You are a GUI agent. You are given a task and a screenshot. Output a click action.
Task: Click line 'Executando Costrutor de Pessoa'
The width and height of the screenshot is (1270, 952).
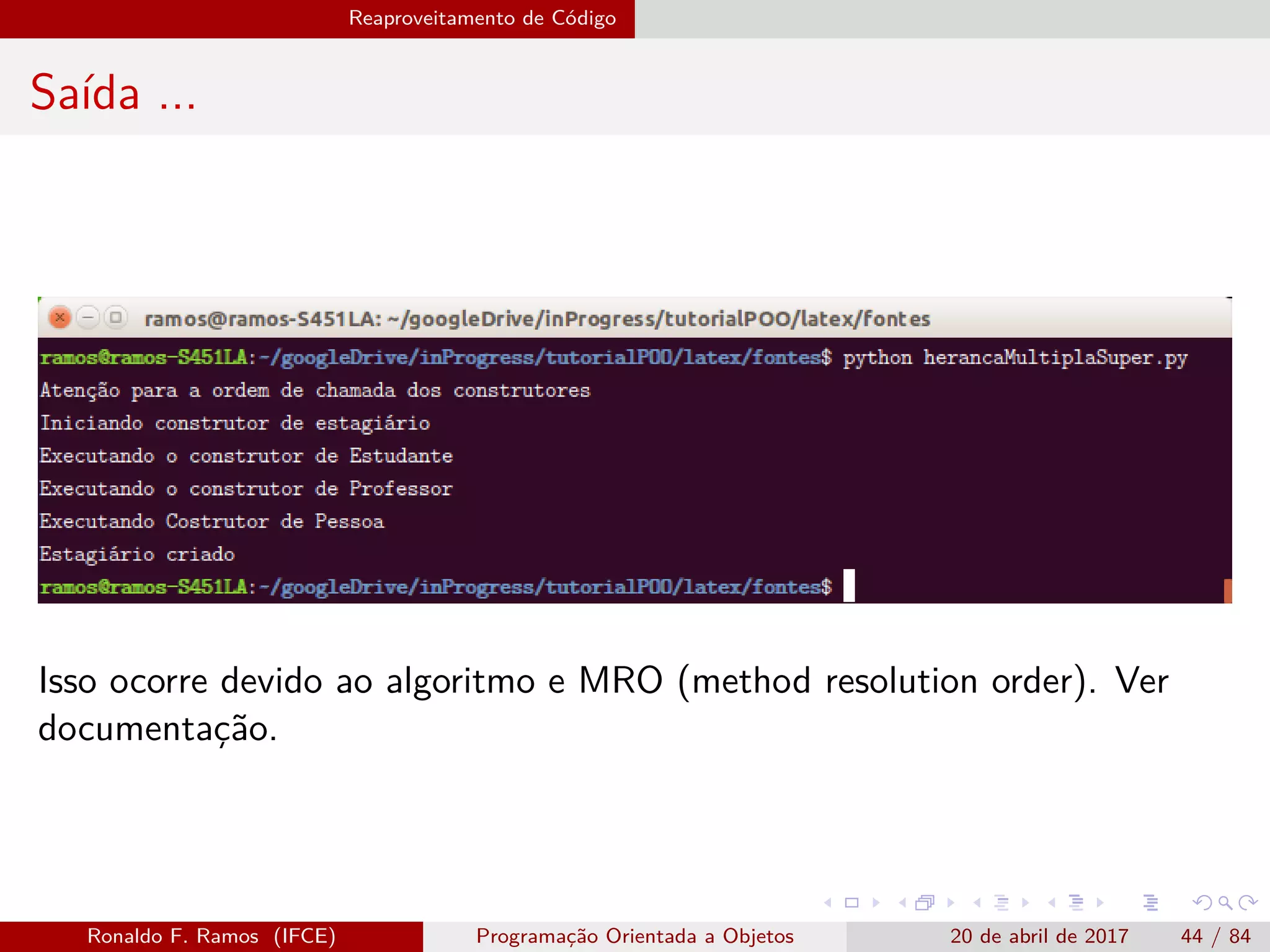click(212, 522)
